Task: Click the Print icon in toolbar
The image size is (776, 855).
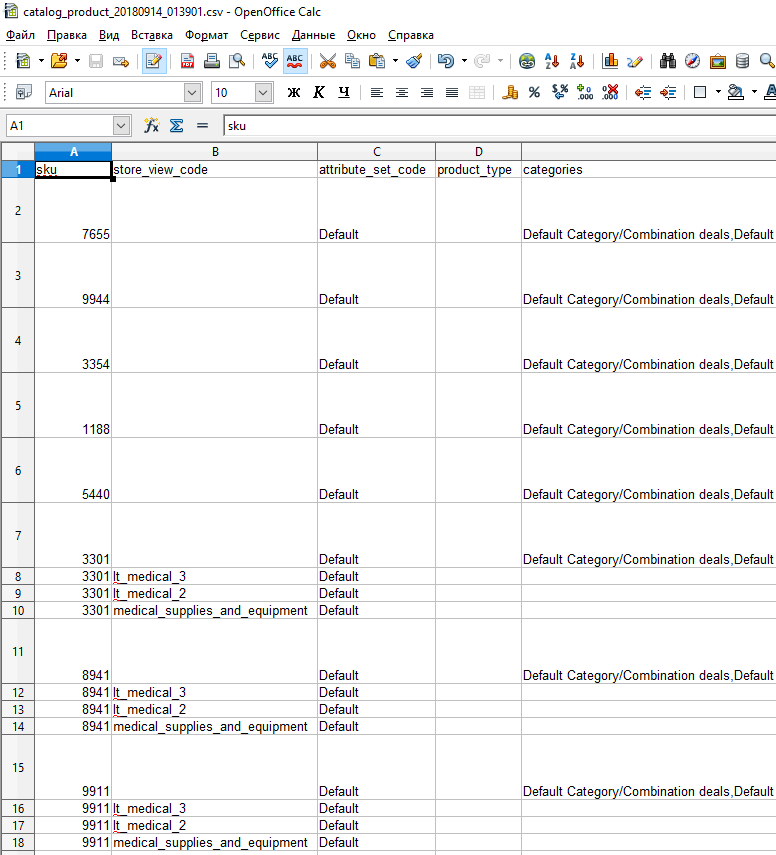Action: coord(212,61)
